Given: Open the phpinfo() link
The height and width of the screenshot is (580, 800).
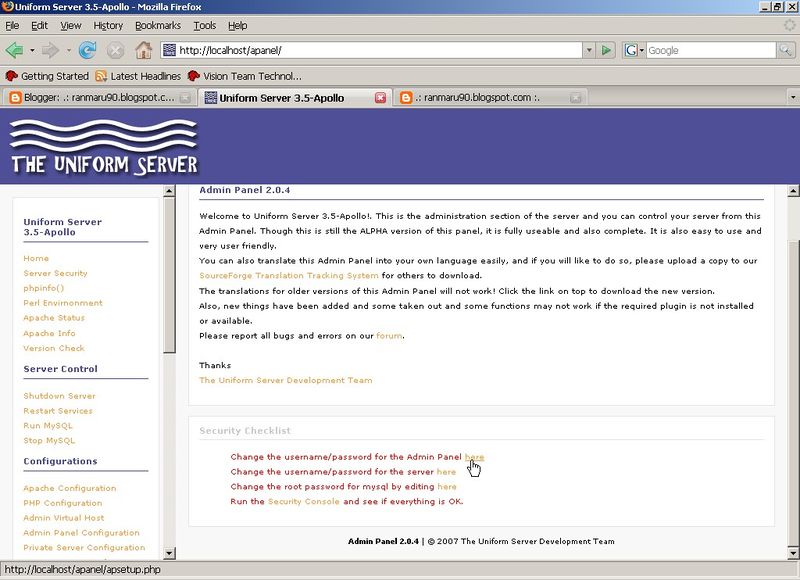Looking at the screenshot, I should (x=43, y=288).
